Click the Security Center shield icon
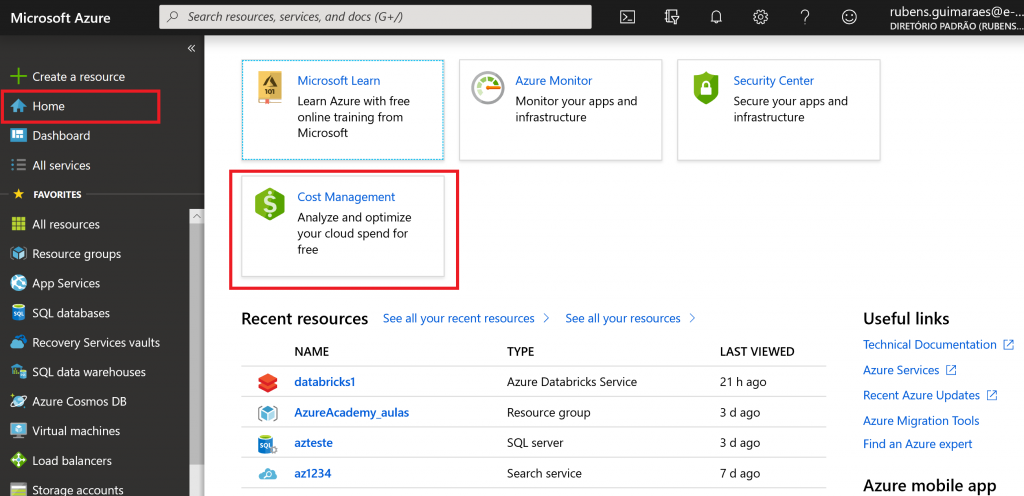This screenshot has width=1024, height=496. 706,88
